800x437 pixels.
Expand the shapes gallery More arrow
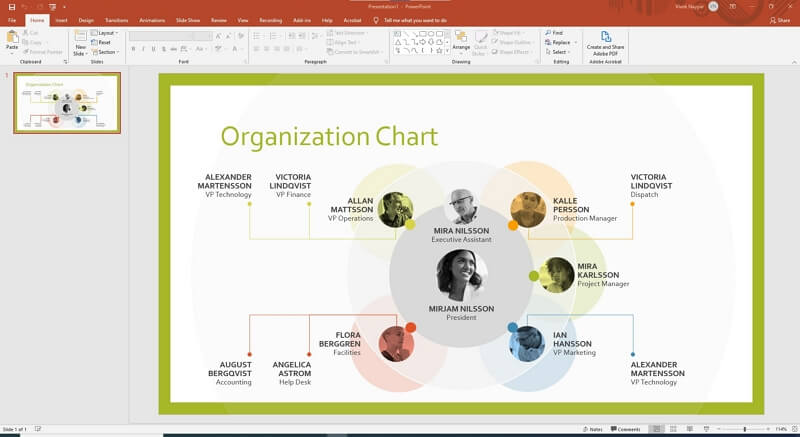[x=447, y=51]
